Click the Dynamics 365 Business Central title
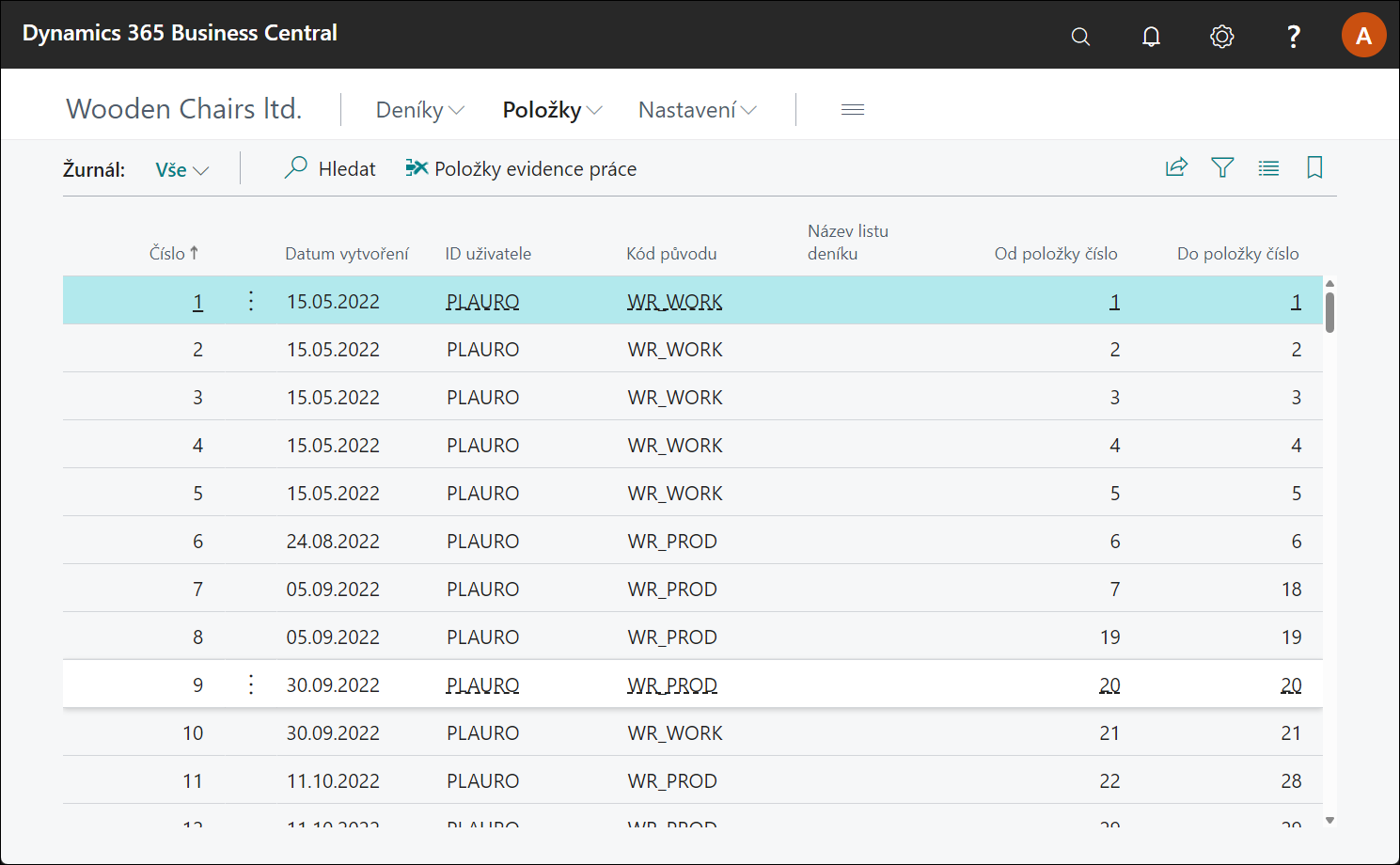The width and height of the screenshot is (1400, 865). click(x=180, y=33)
